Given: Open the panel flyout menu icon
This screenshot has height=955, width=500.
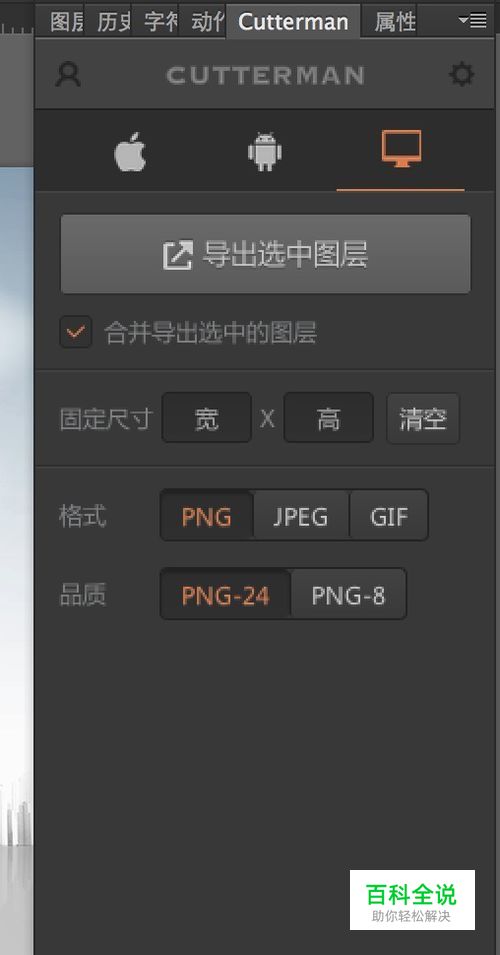Looking at the screenshot, I should tap(473, 21).
